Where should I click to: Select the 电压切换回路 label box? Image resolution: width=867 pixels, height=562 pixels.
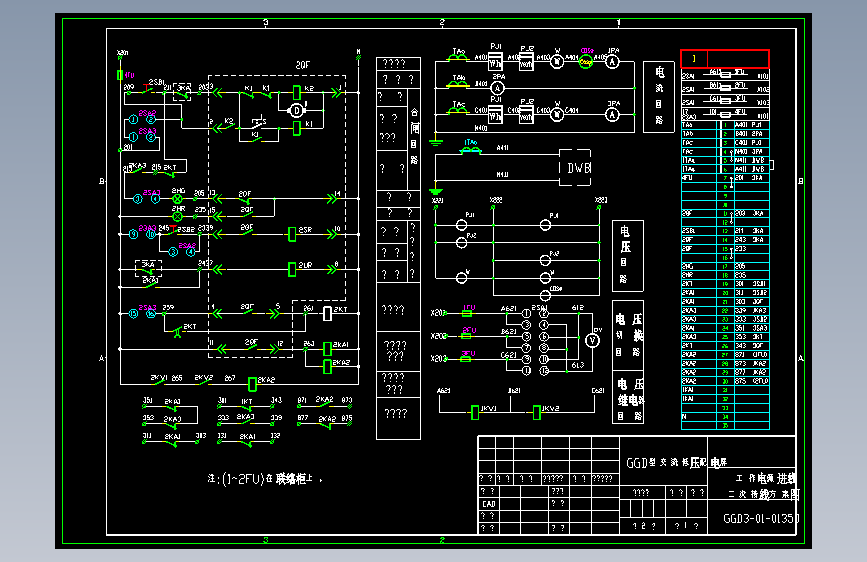[628, 335]
